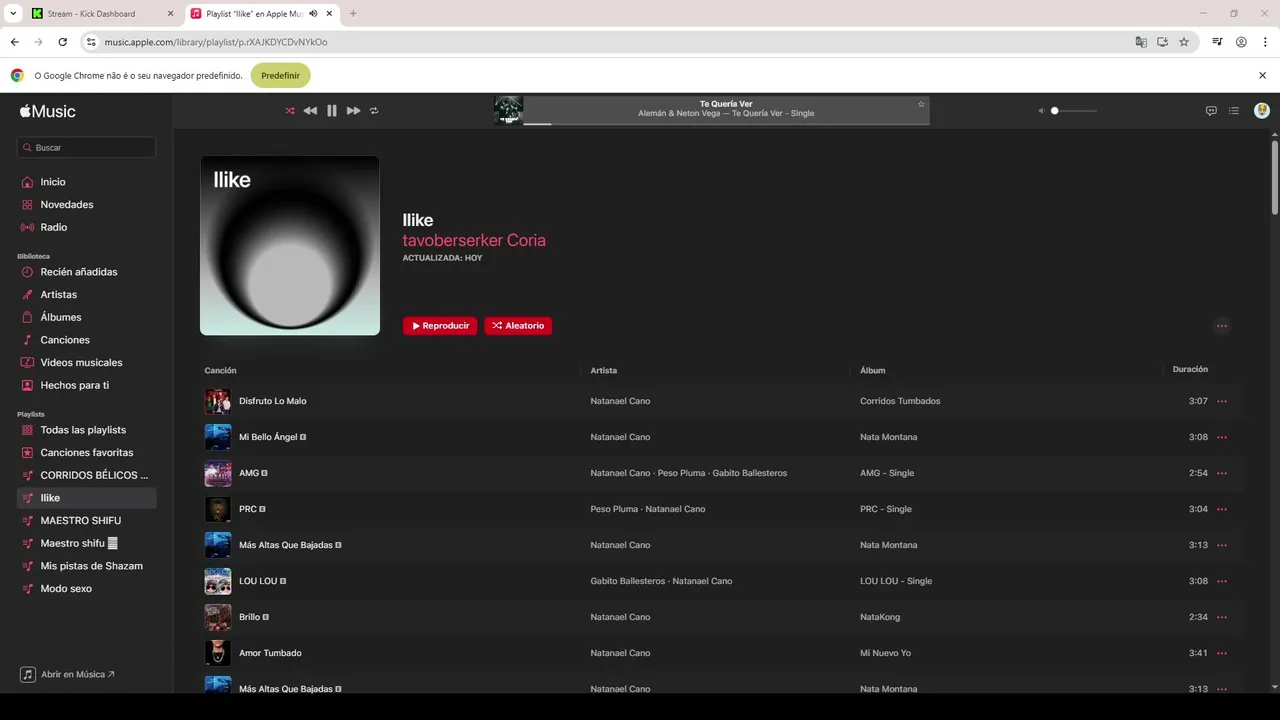Open the play queue list

pos(1234,111)
